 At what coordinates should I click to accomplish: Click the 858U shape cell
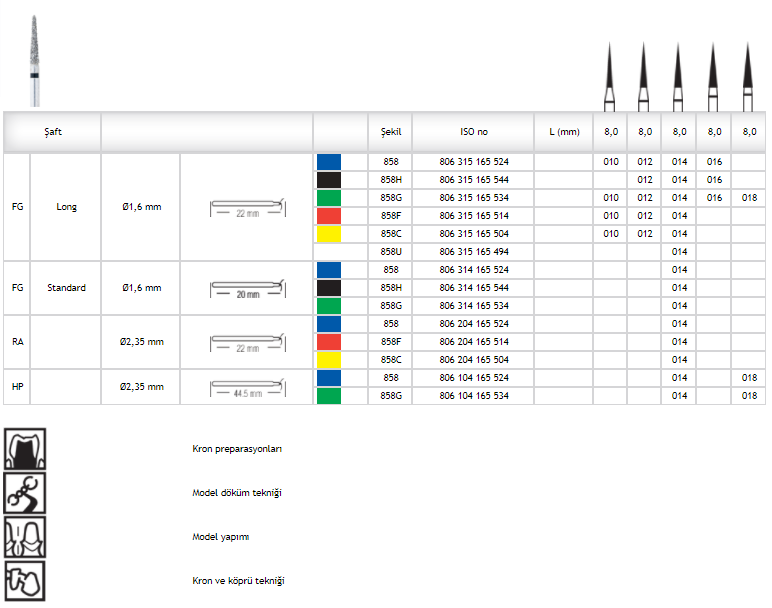click(390, 252)
